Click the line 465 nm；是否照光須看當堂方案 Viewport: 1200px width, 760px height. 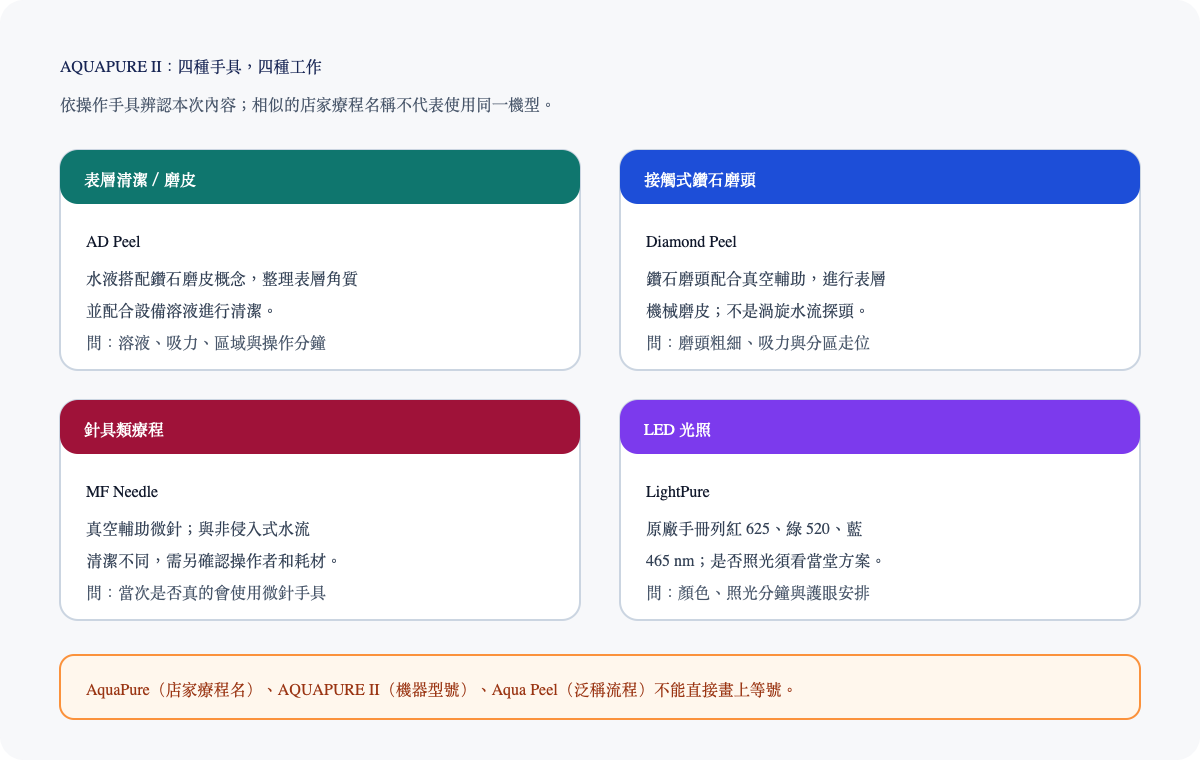click(x=766, y=560)
